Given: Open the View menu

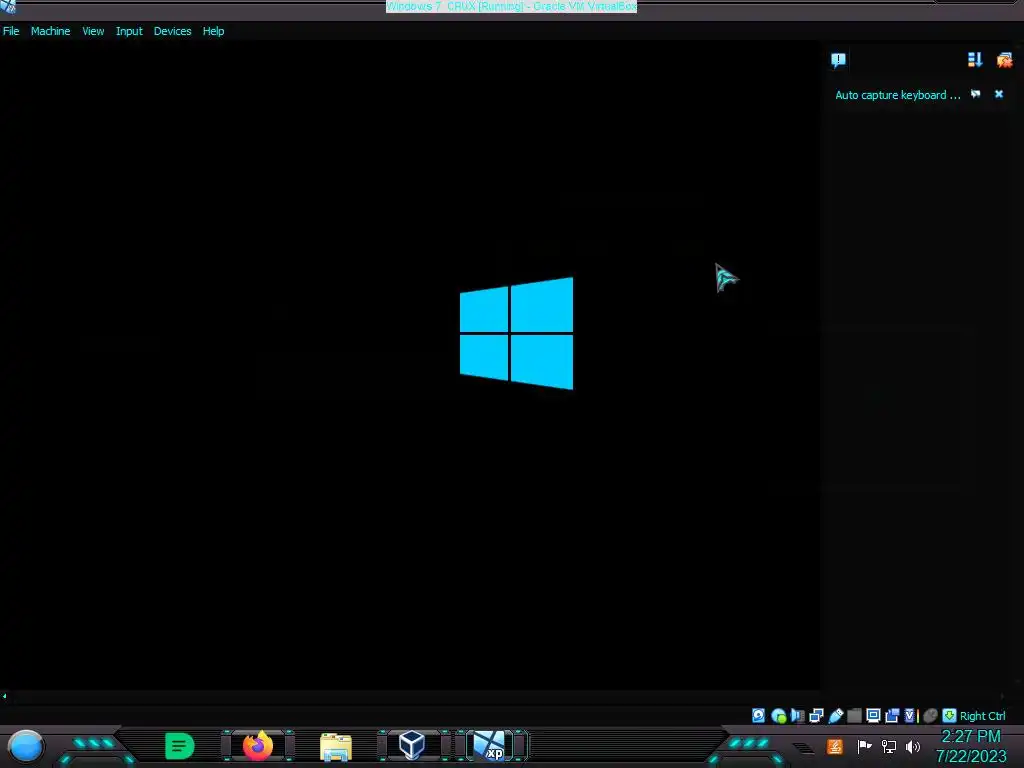Looking at the screenshot, I should point(93,31).
